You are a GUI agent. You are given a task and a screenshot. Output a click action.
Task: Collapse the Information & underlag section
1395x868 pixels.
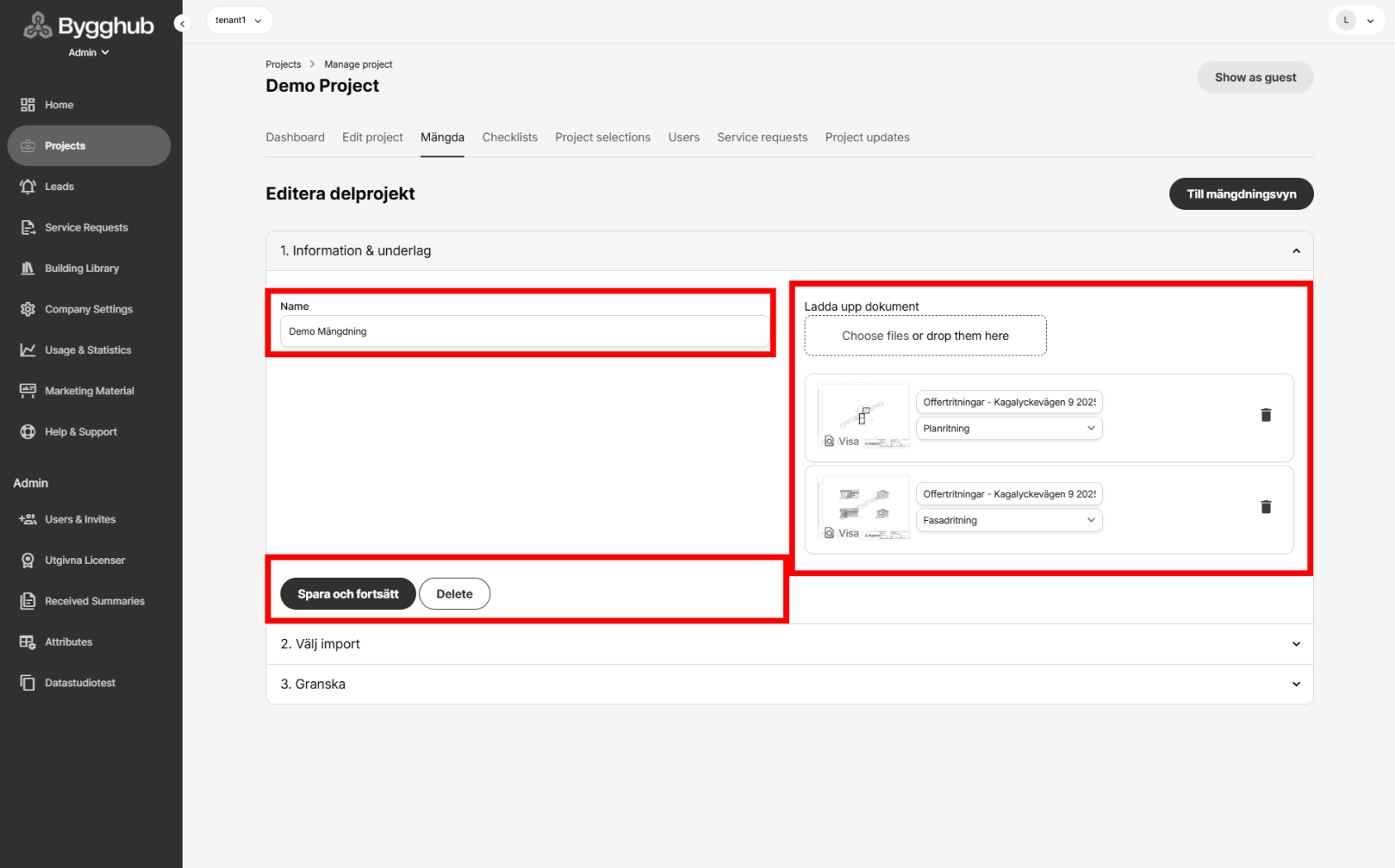1295,250
